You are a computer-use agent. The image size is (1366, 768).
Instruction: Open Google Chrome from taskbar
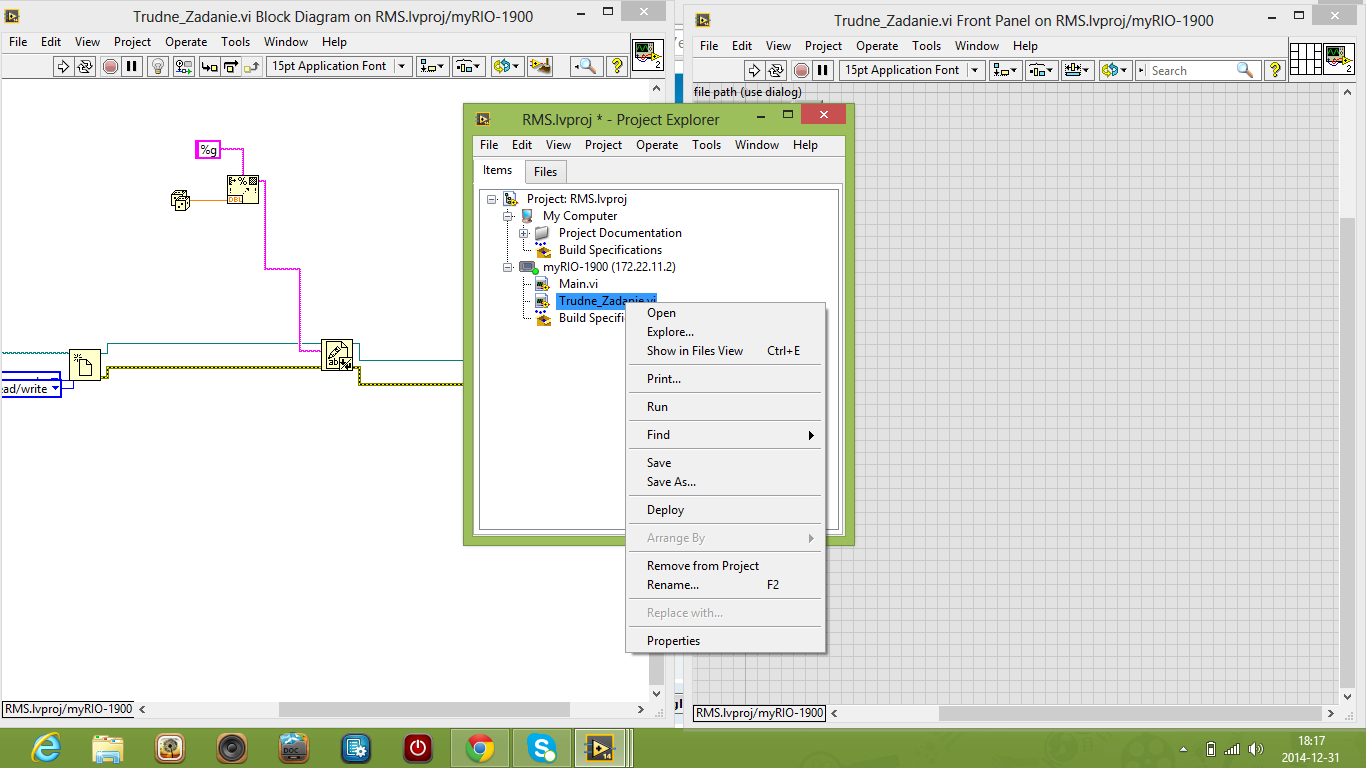click(480, 747)
